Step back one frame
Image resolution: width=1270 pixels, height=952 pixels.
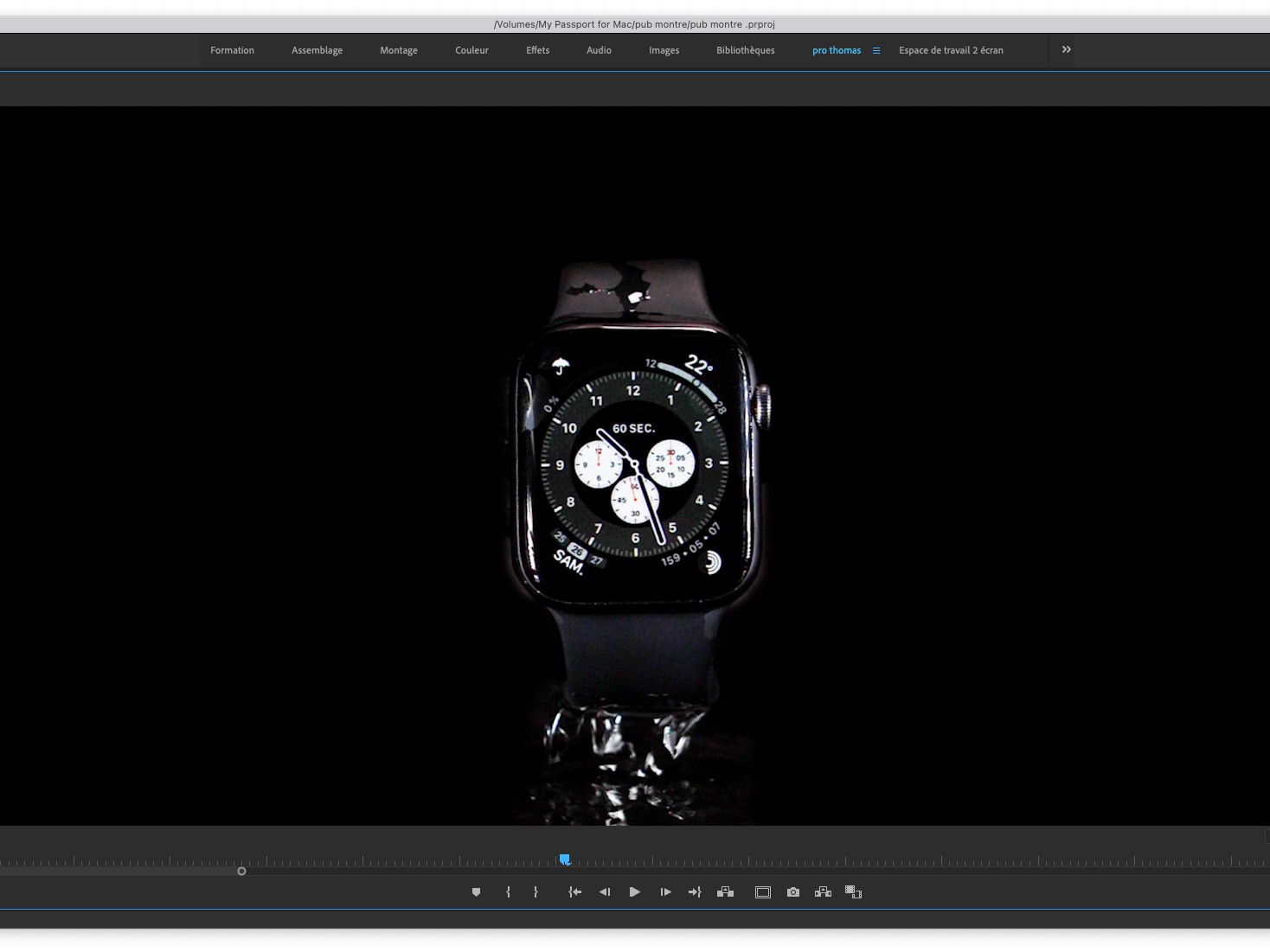[x=605, y=892]
